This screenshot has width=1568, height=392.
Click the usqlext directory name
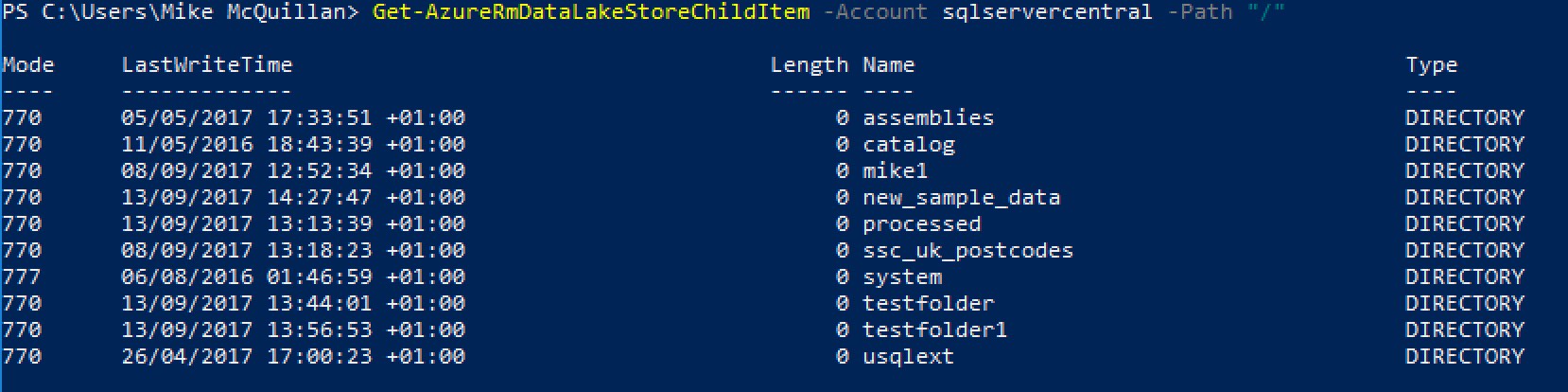tap(908, 357)
